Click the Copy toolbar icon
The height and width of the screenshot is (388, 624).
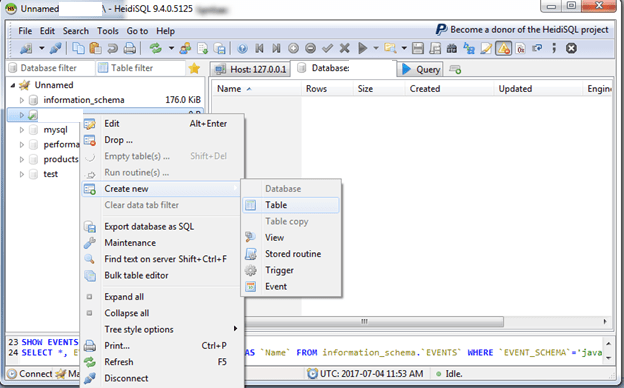(x=78, y=49)
